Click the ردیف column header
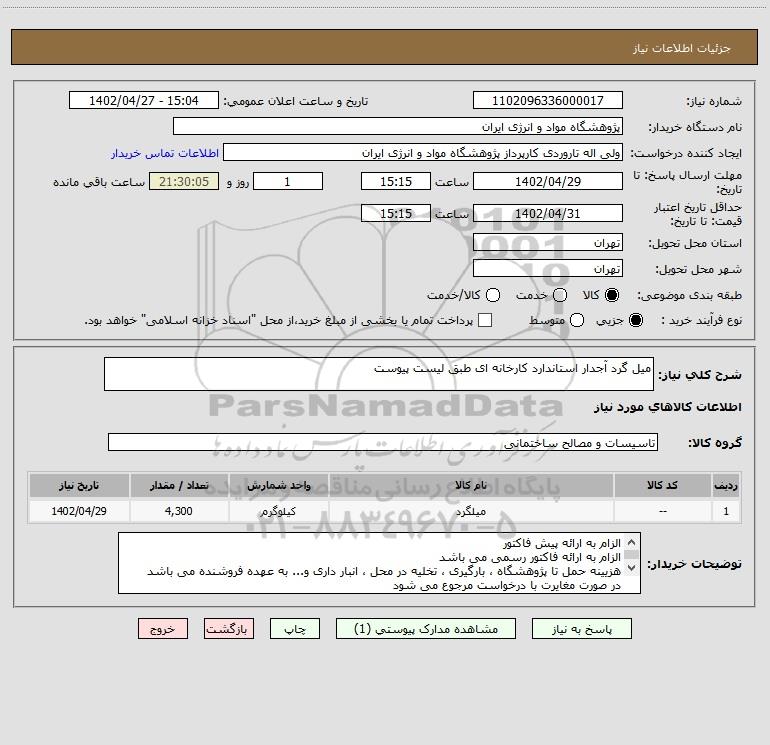This screenshot has width=770, height=745. 726,485
